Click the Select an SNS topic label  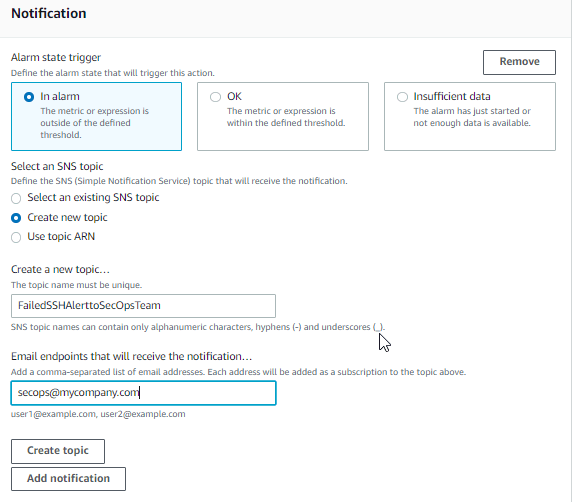coord(57,166)
